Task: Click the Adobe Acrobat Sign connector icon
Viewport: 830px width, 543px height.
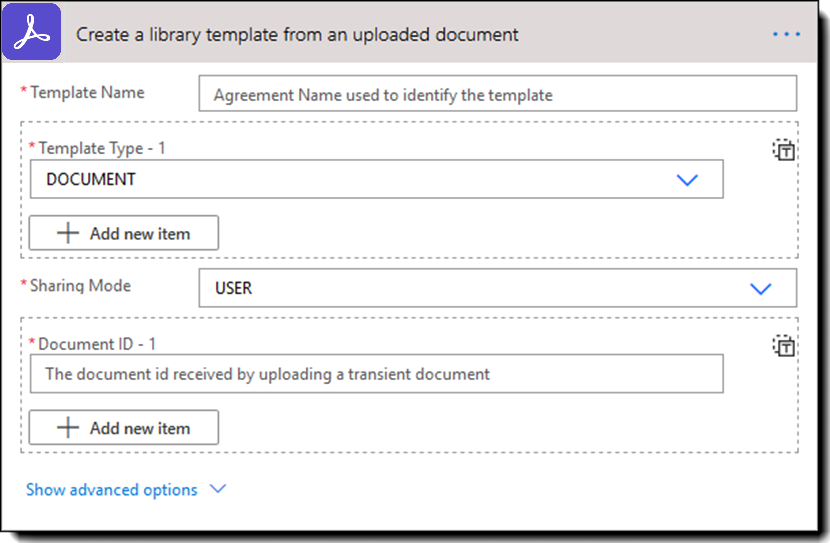Action: point(35,34)
